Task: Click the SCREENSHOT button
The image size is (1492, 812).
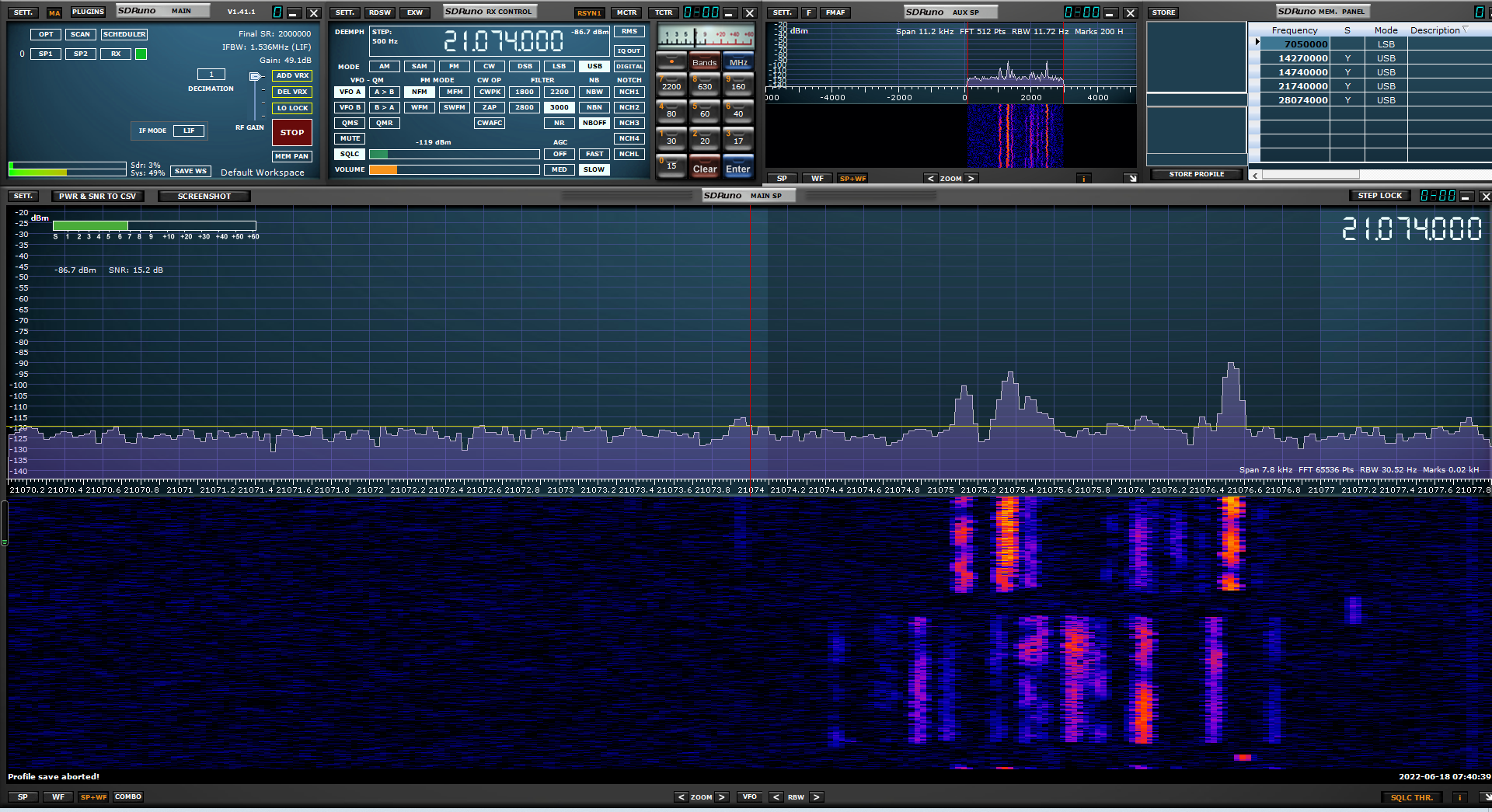Action: point(204,196)
